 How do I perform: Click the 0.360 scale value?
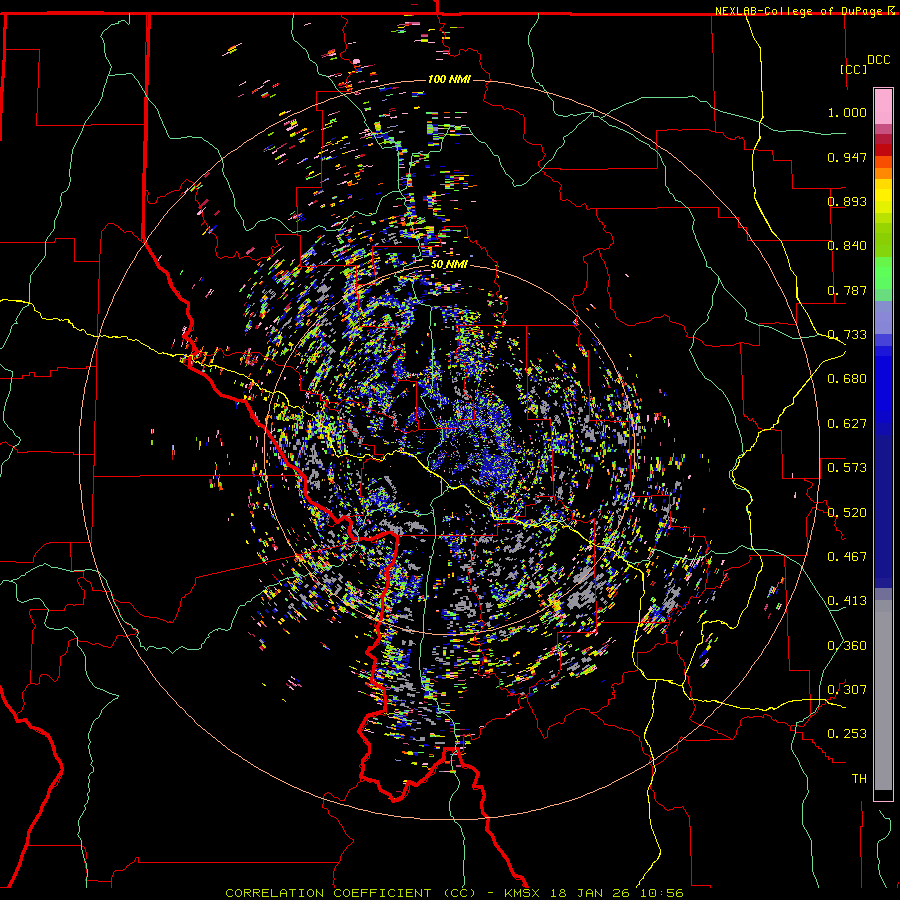tap(847, 645)
